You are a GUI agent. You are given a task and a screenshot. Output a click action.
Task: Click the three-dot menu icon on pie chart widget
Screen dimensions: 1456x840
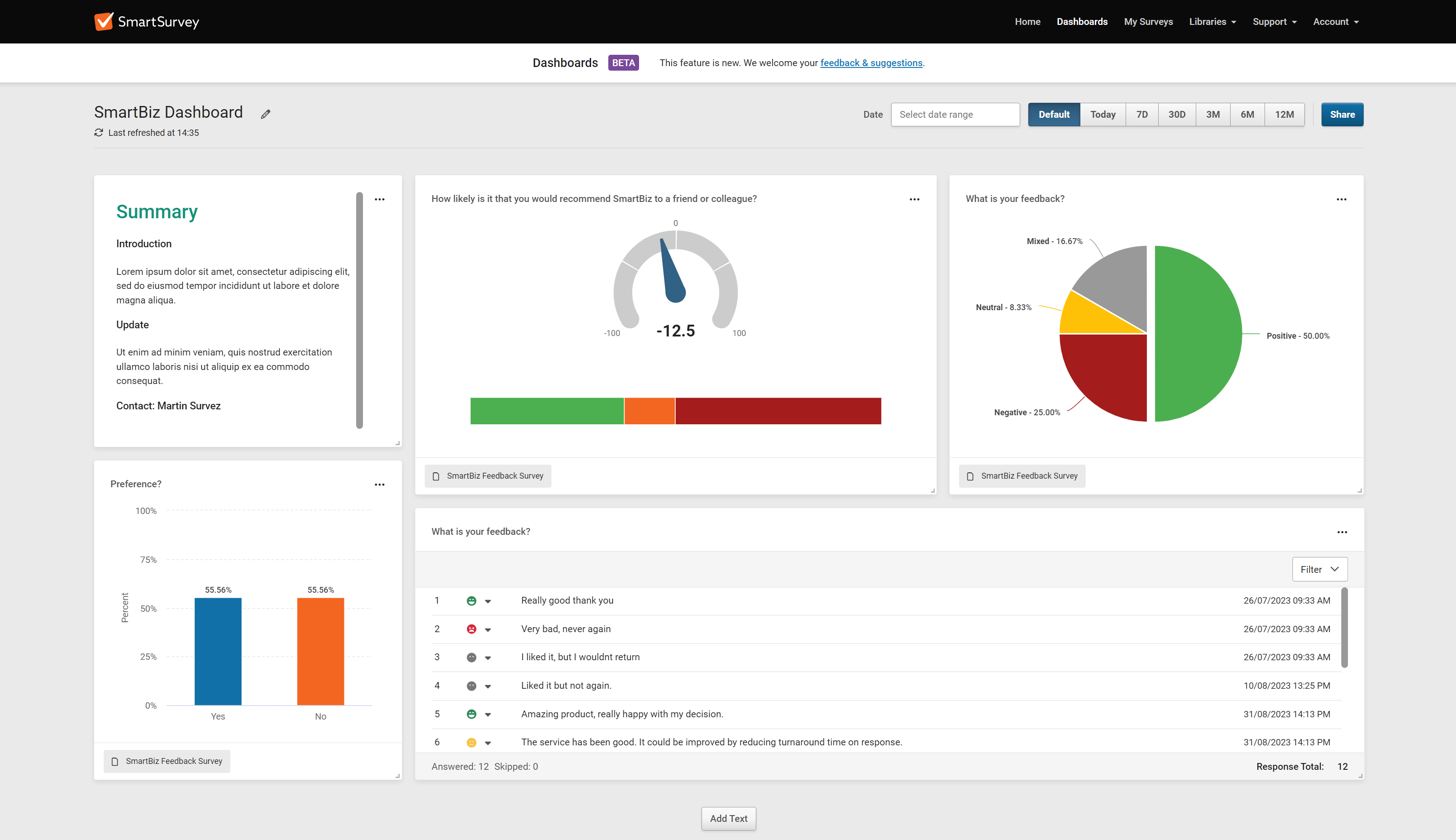1342,199
